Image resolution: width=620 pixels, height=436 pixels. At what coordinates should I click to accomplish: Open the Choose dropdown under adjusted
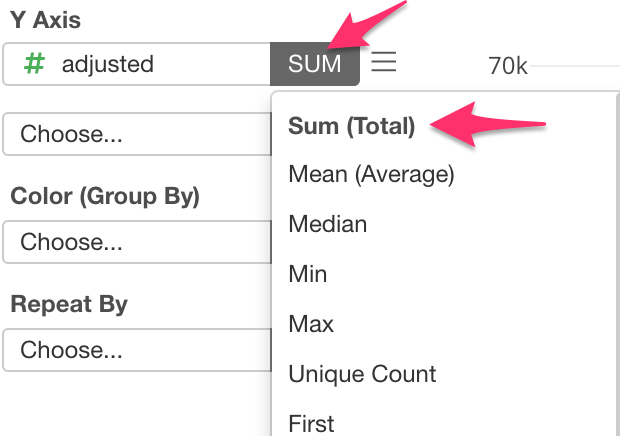click(x=137, y=134)
